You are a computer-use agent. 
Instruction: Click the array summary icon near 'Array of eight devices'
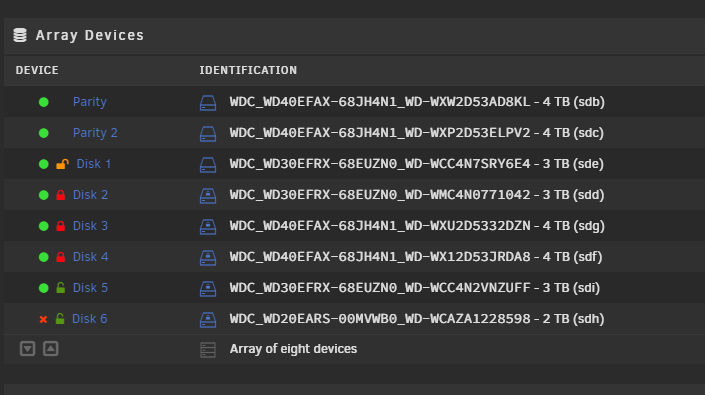coord(208,350)
